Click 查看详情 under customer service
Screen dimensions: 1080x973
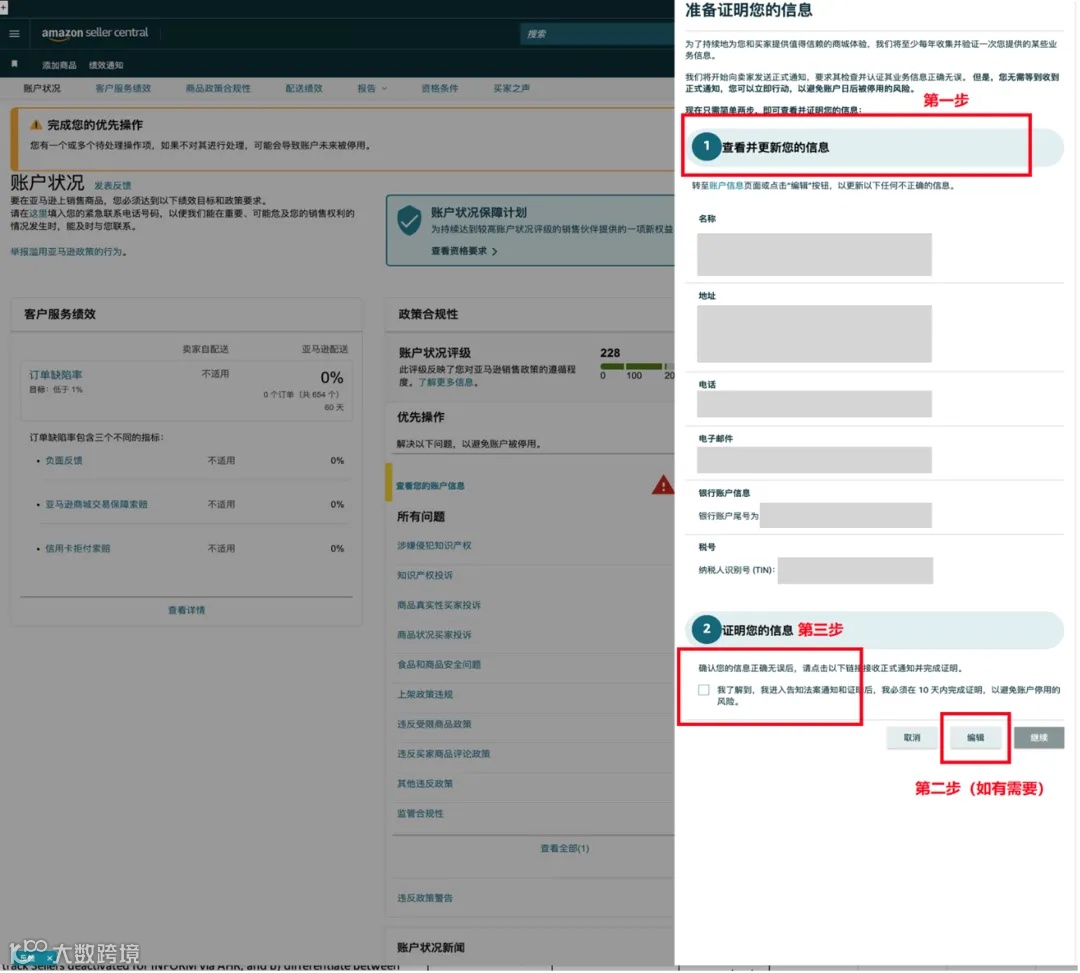pos(187,610)
